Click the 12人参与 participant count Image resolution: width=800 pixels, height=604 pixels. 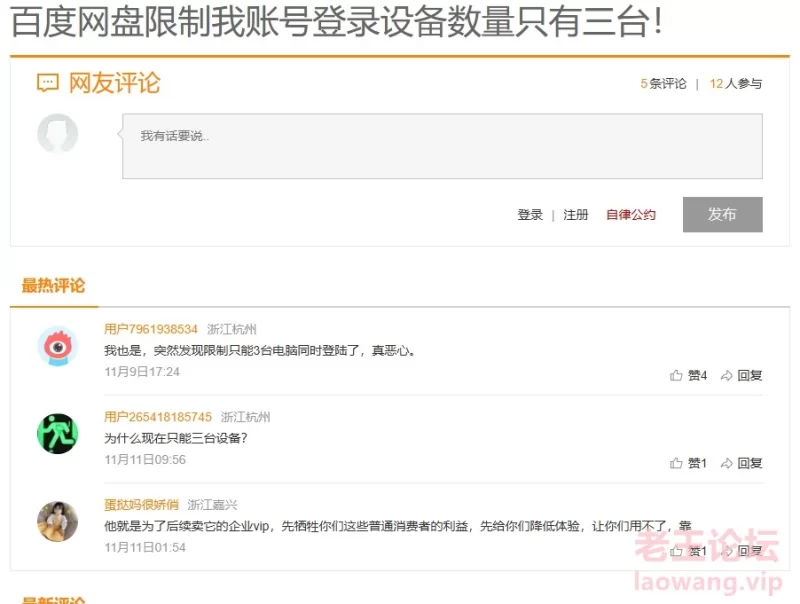tap(736, 84)
